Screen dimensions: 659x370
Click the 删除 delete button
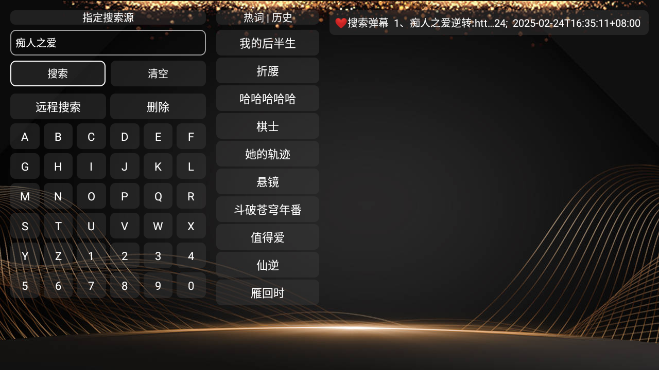158,107
